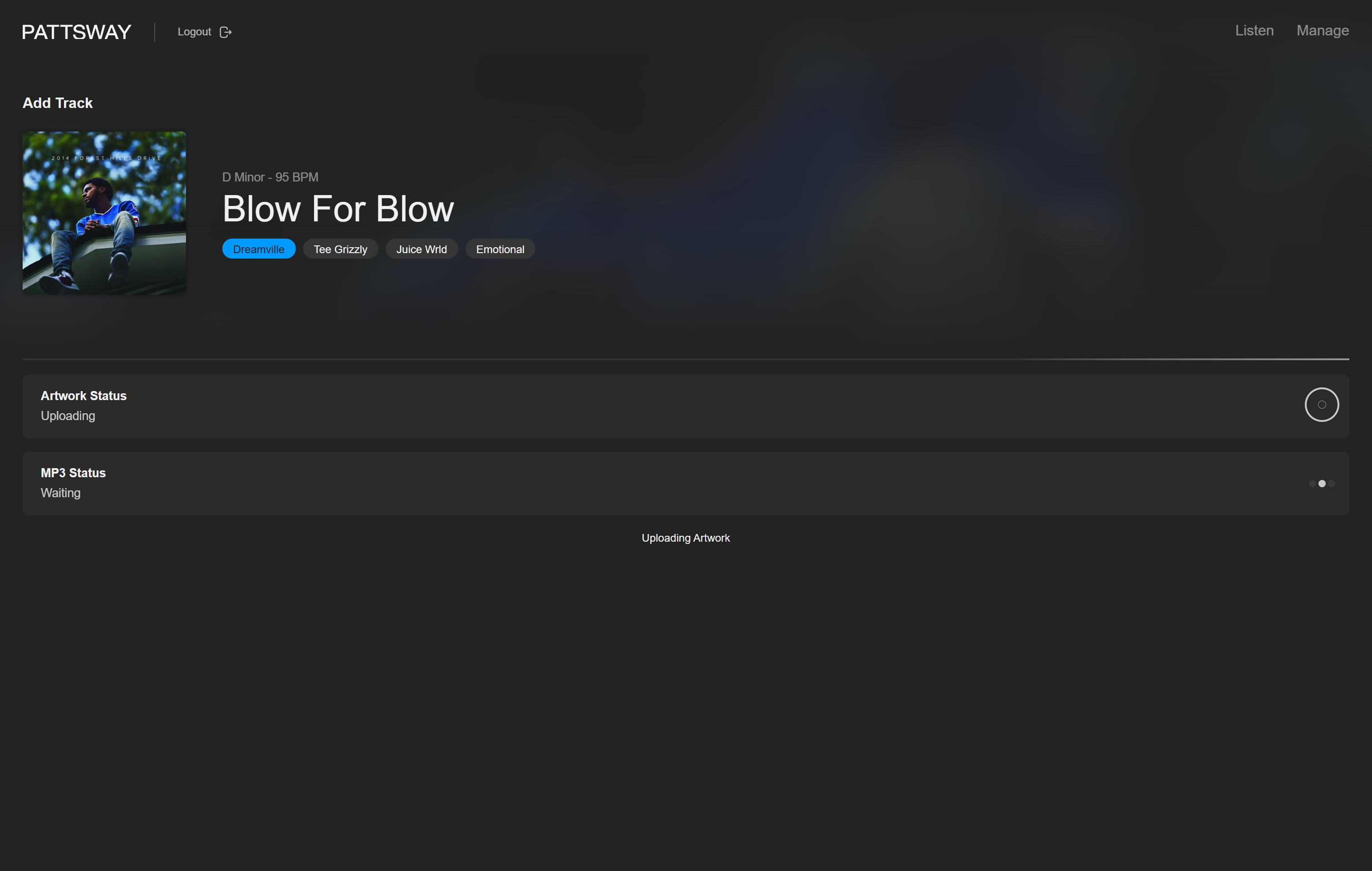
Task: Click the Logout text link
Action: (194, 31)
